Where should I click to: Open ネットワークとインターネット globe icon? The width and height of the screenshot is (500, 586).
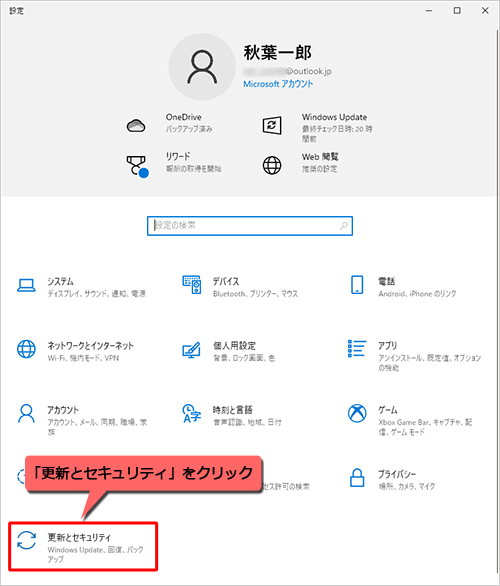pyautogui.click(x=27, y=349)
